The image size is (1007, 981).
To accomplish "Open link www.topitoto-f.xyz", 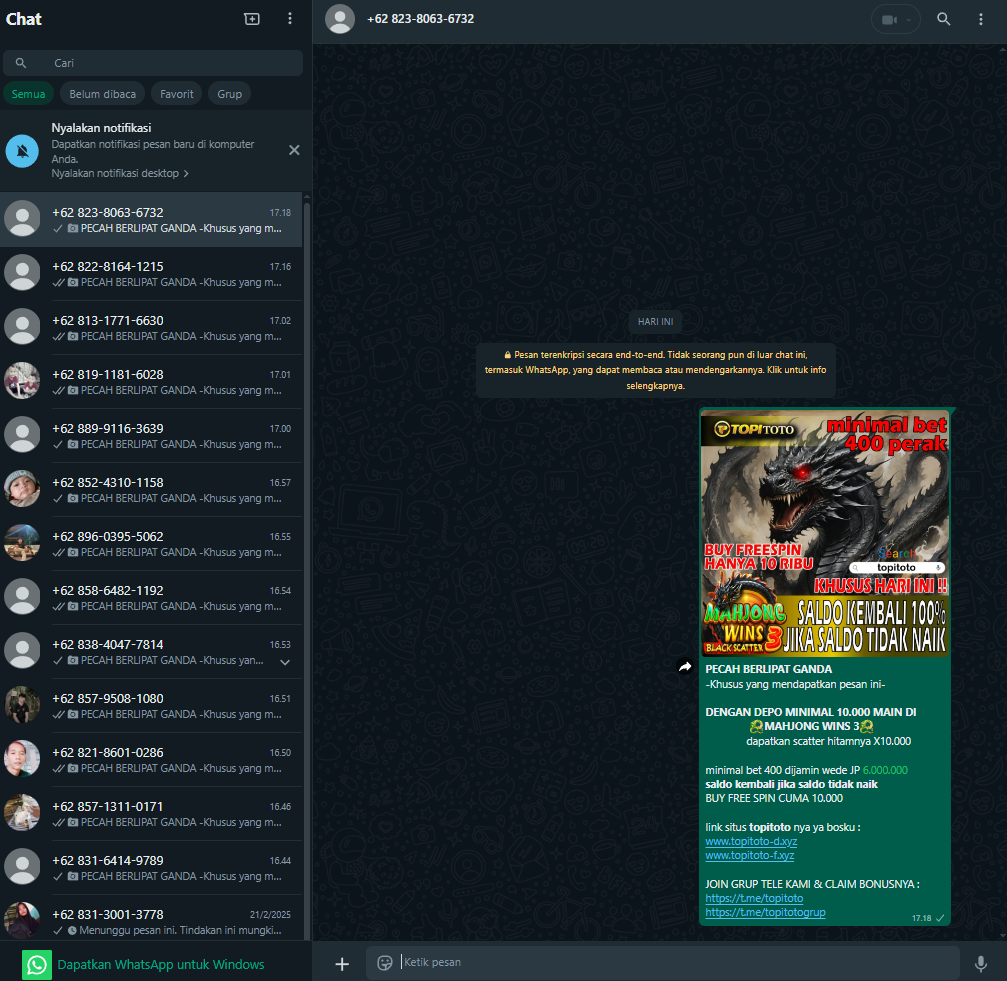I will pyautogui.click(x=749, y=855).
